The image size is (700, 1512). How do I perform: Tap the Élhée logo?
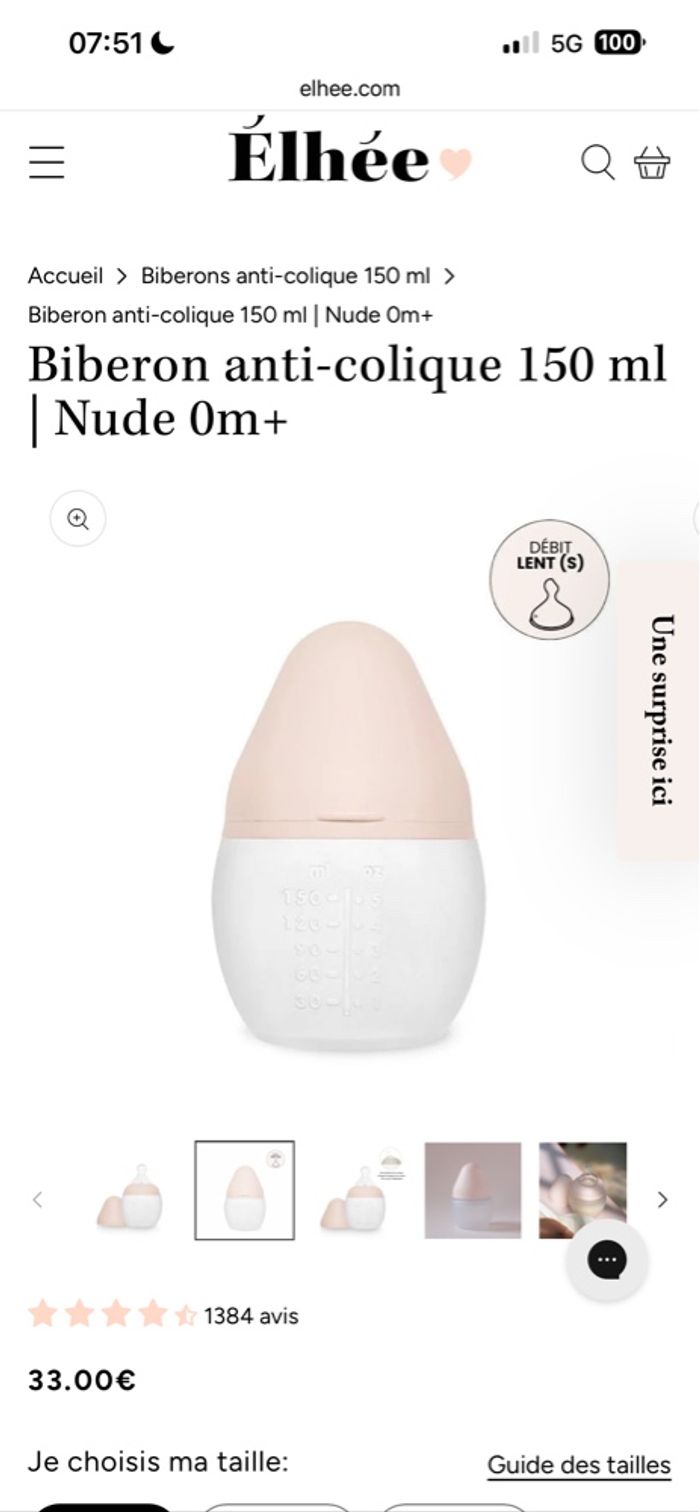(349, 160)
